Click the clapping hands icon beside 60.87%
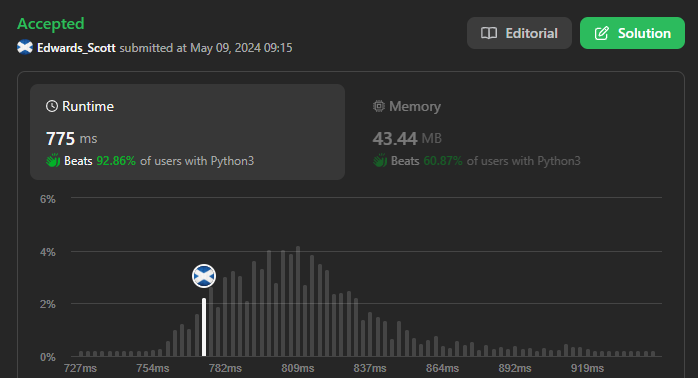 [380, 160]
